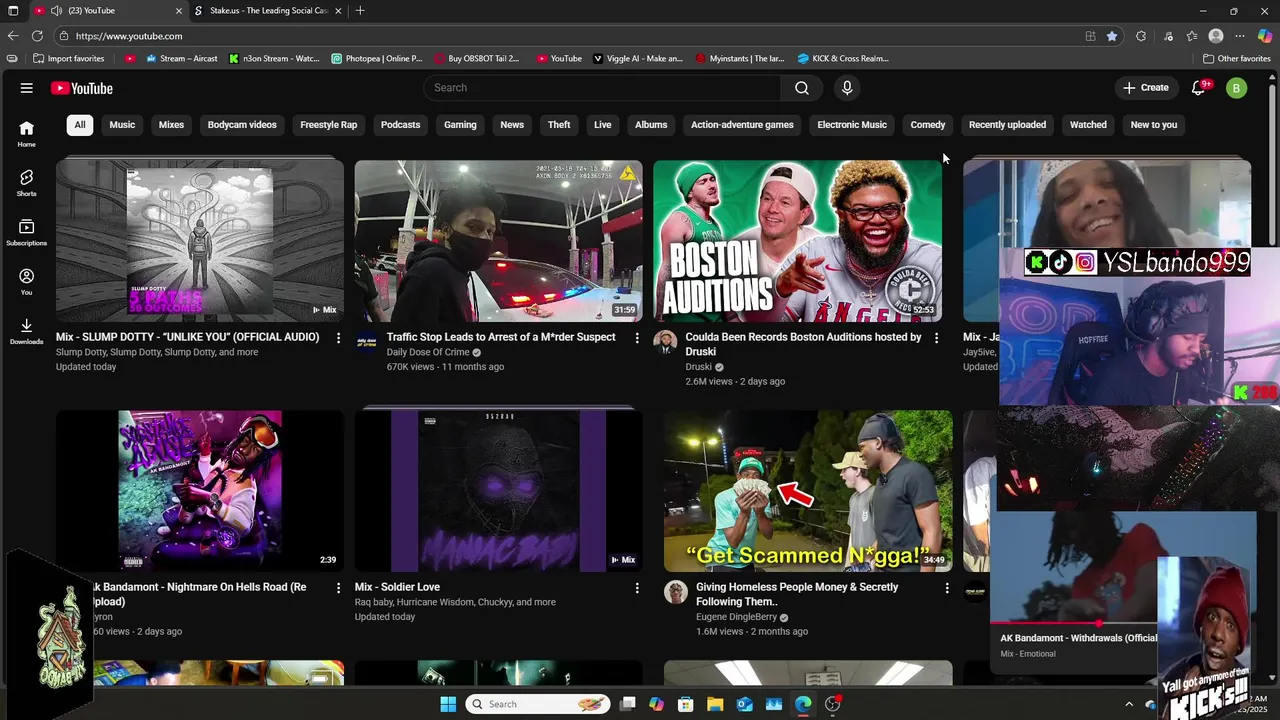Click the Windows taskbar search box
This screenshot has width=1280, height=720.
pyautogui.click(x=538, y=704)
